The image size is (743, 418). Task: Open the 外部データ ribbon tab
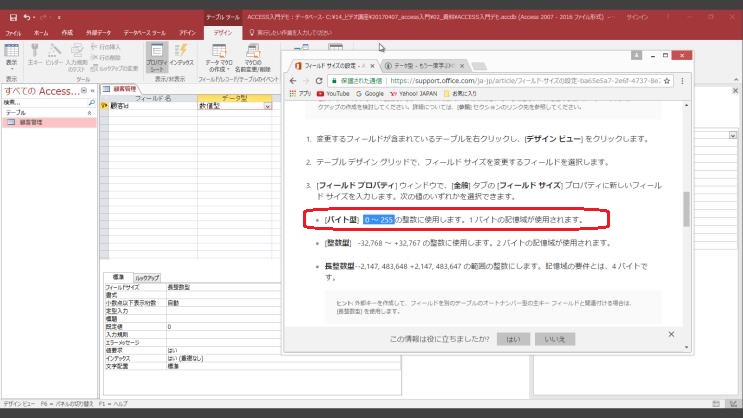[x=98, y=33]
